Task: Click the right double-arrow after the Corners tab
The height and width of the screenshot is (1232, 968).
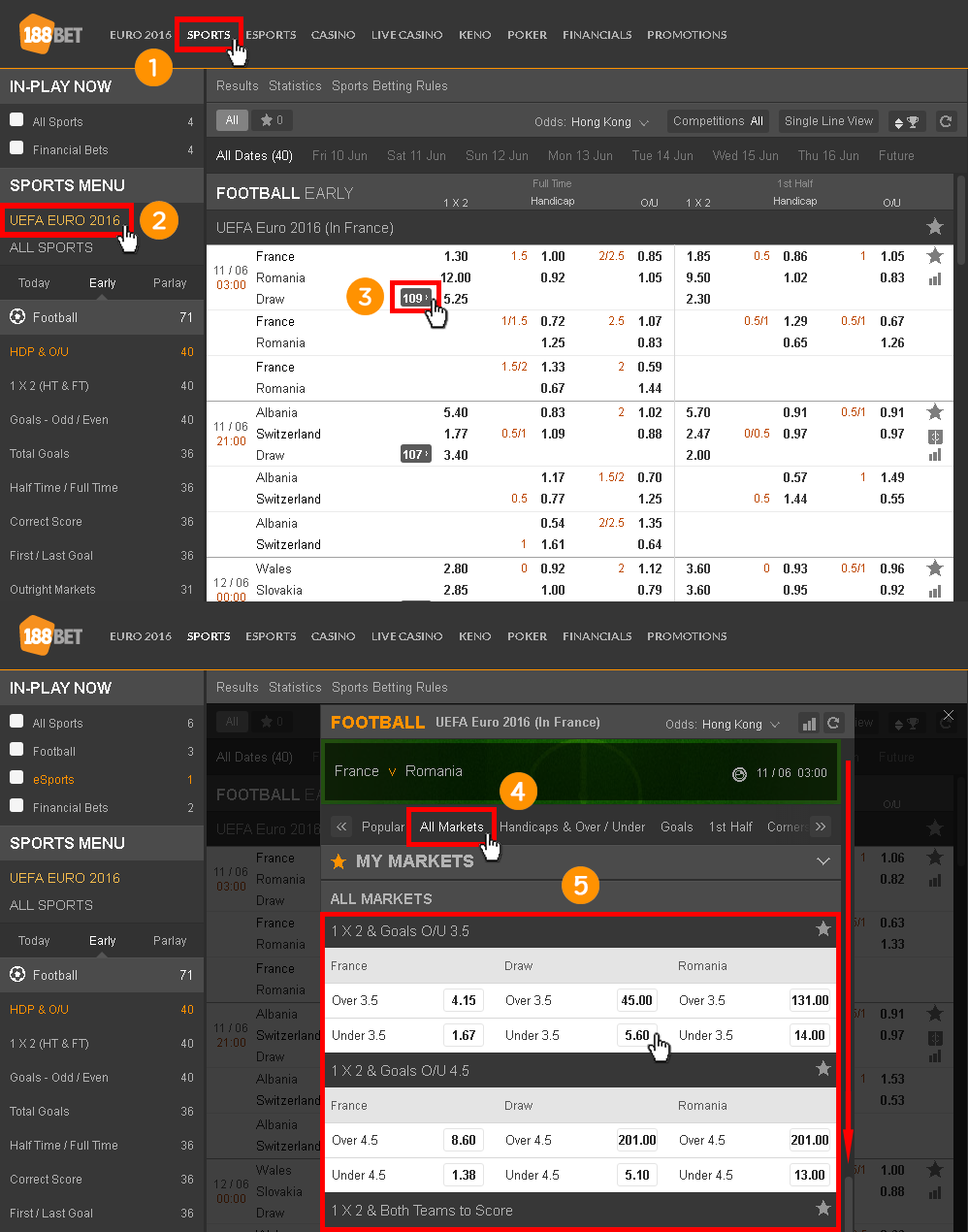Action: (x=821, y=827)
